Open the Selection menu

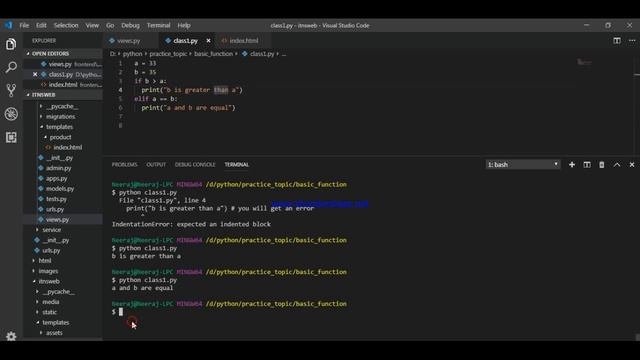click(66, 25)
